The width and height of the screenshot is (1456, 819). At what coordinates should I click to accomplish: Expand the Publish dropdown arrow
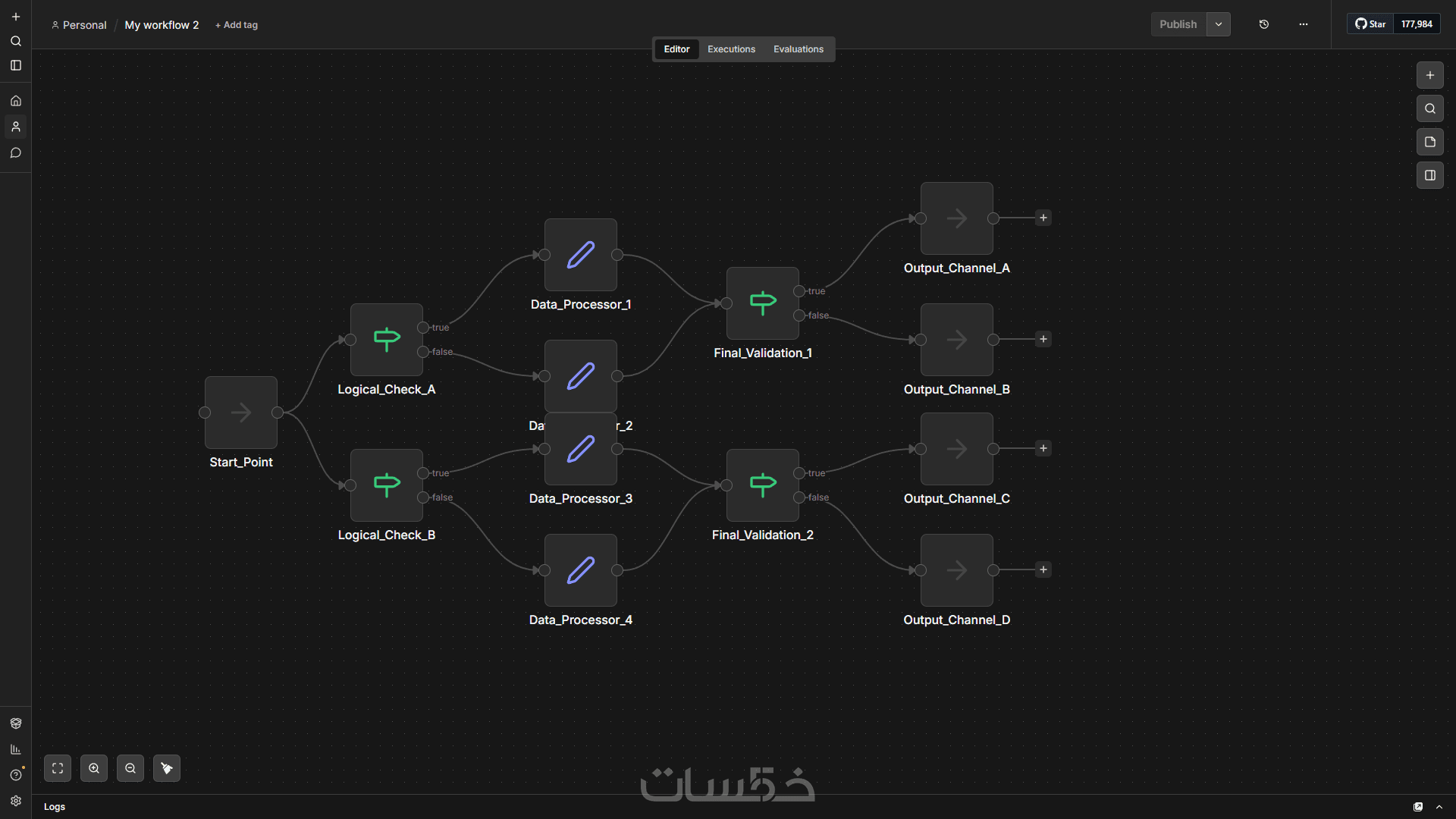[x=1219, y=24]
